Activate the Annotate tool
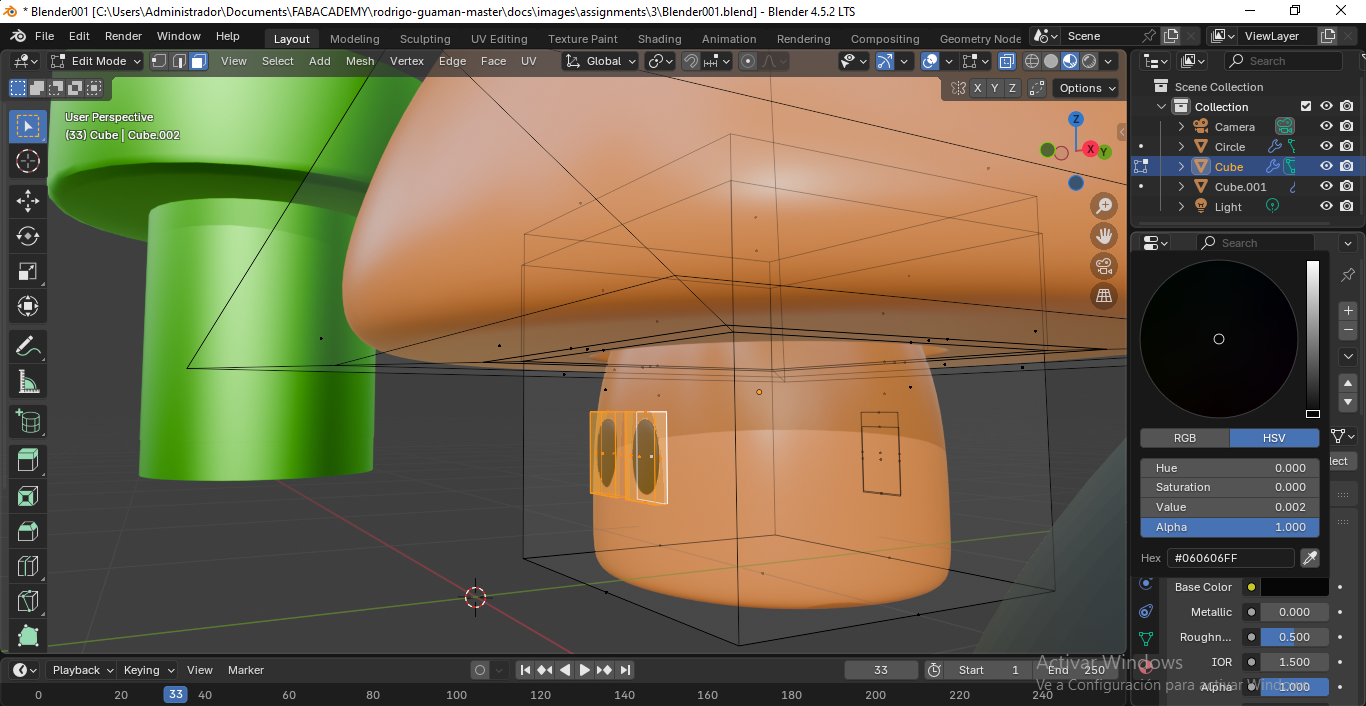This screenshot has width=1366, height=706. coord(27,346)
